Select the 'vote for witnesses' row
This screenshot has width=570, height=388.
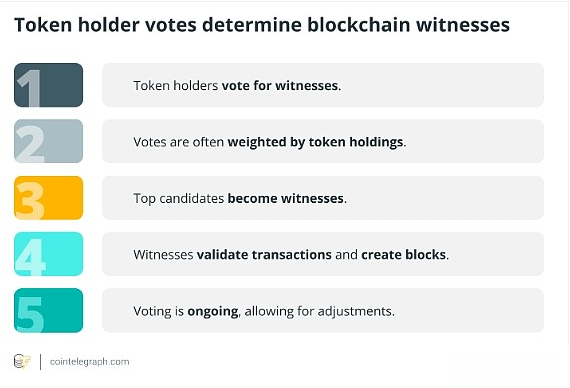(323, 85)
